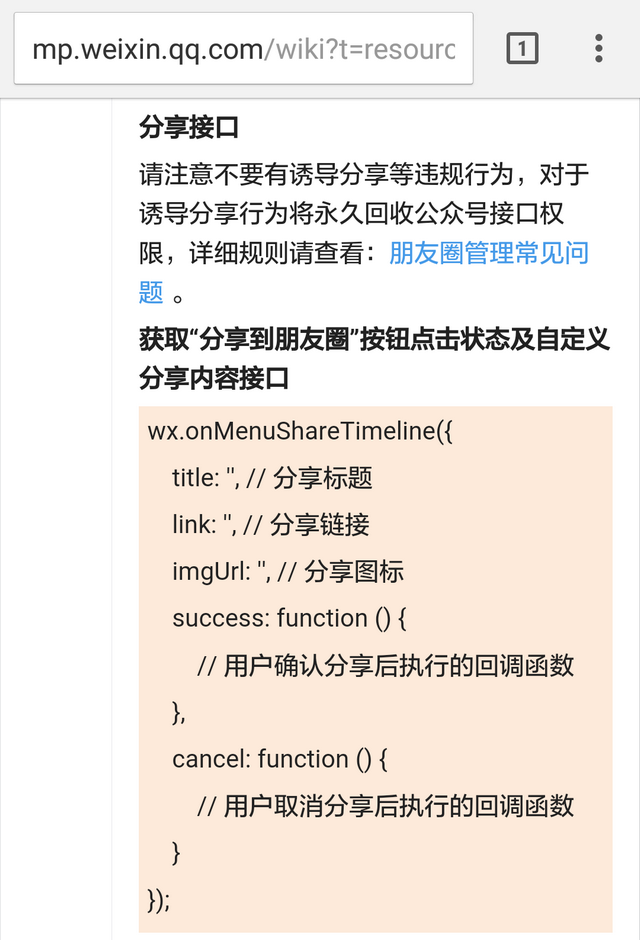Click the imgUrl: 分享图标 code line

point(288,572)
